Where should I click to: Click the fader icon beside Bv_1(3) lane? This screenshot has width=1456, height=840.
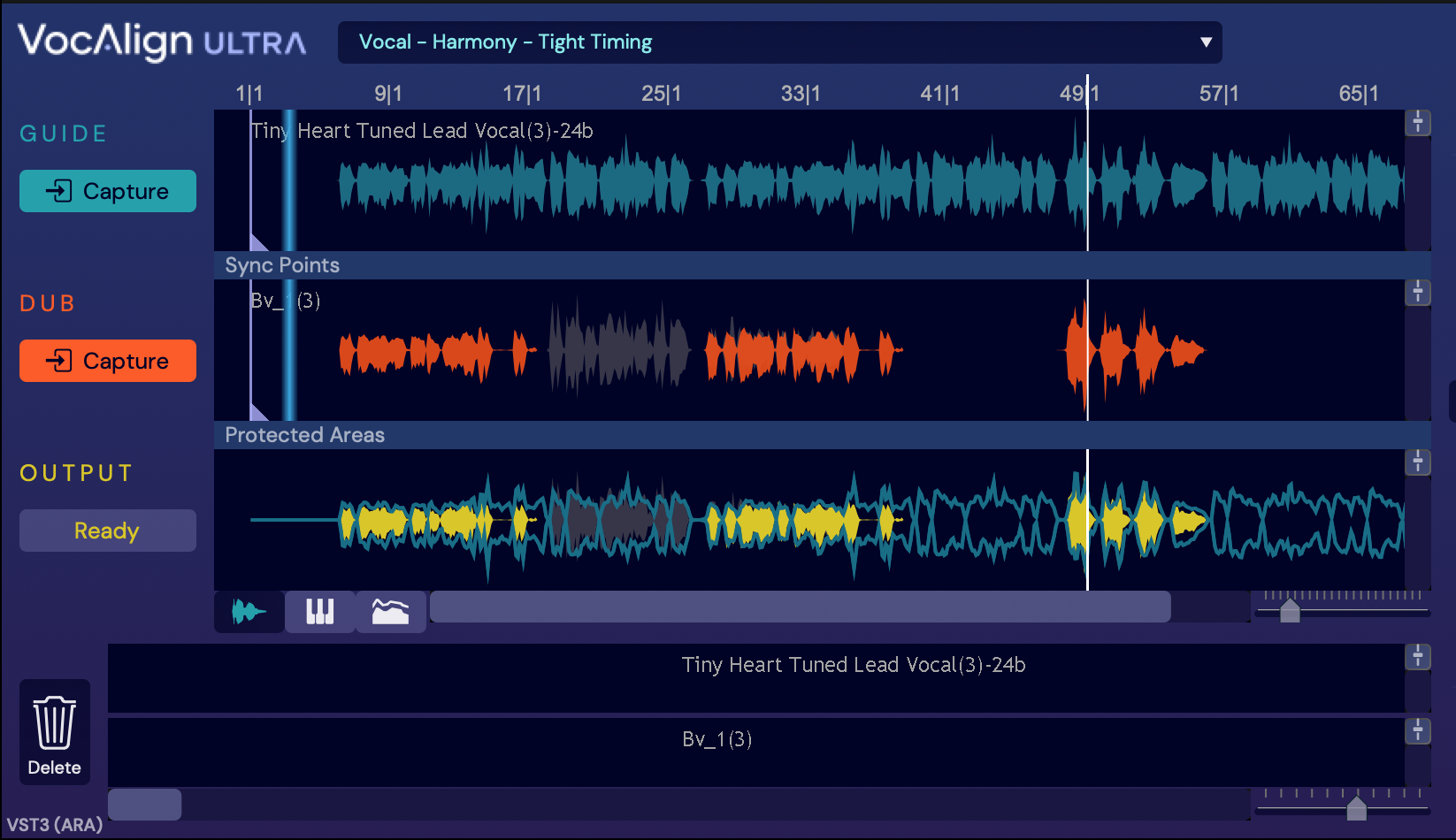tap(1418, 732)
